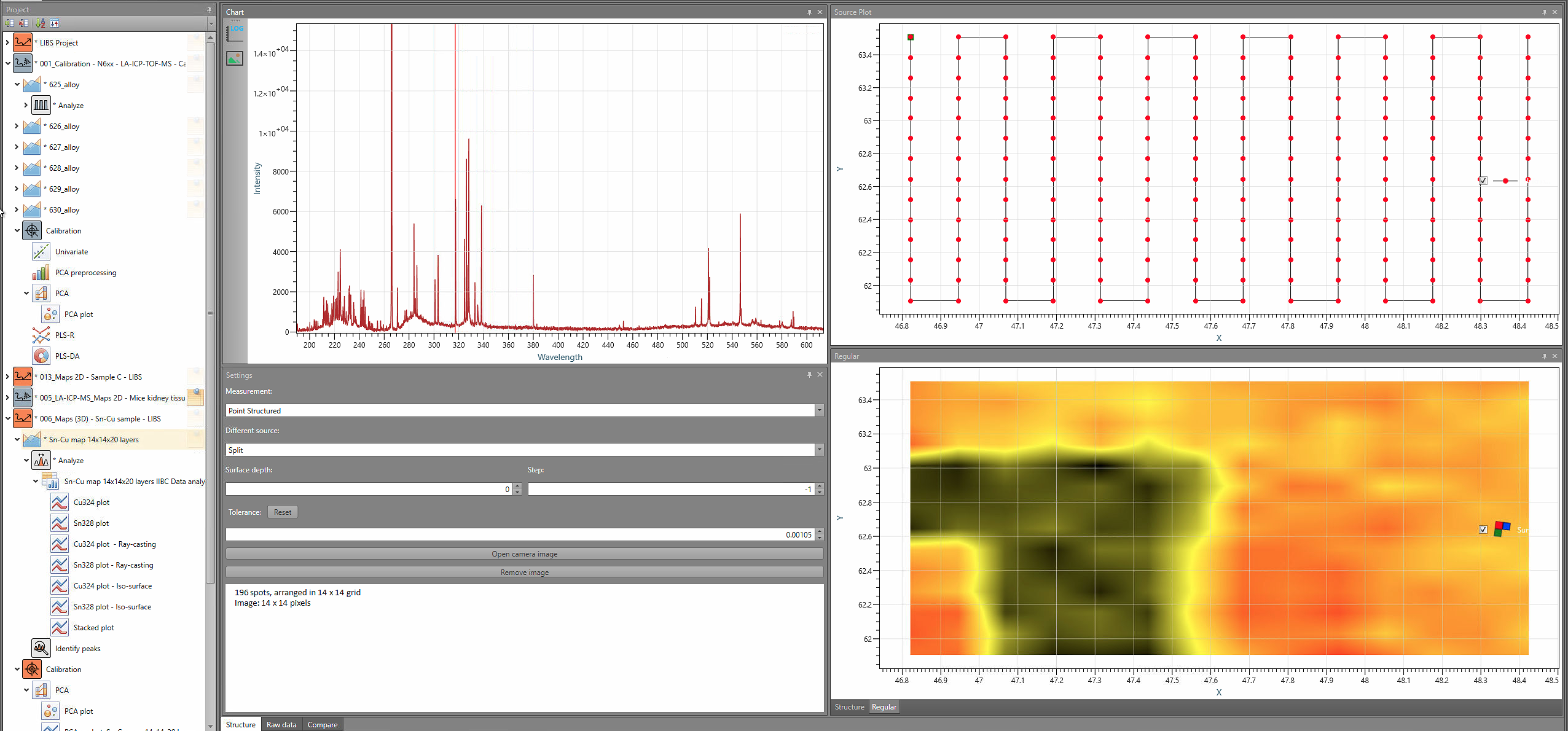Click the colored surface legend swatch in Regular plot

[x=1502, y=529]
